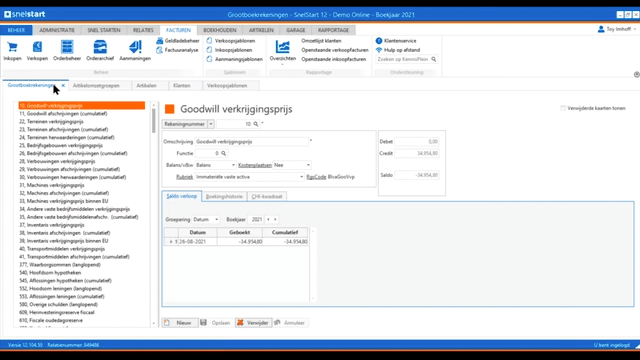Click the account list scrollbar
The width and height of the screenshot is (640, 360).
(154, 121)
